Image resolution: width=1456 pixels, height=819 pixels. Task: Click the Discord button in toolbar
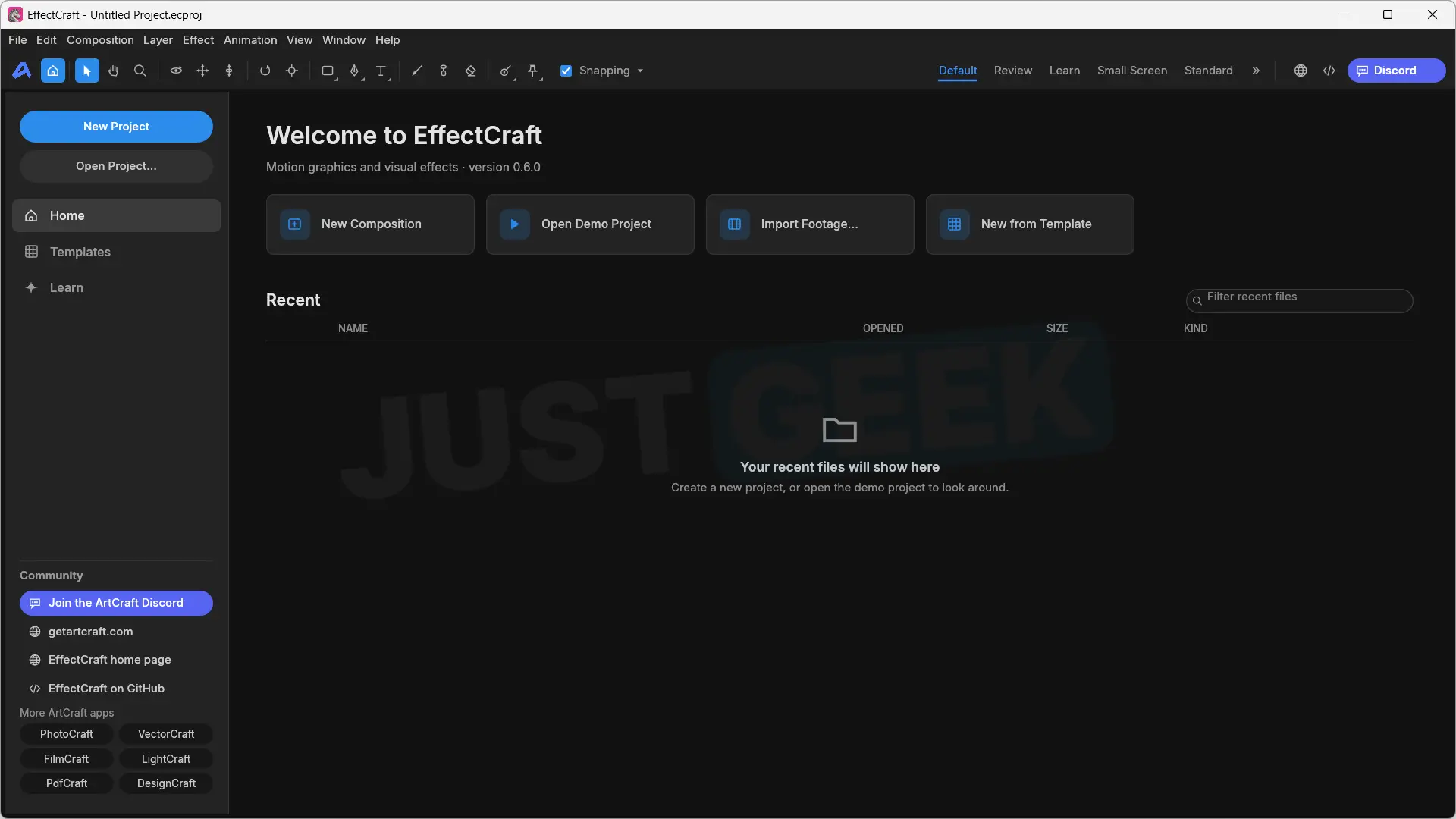1396,71
